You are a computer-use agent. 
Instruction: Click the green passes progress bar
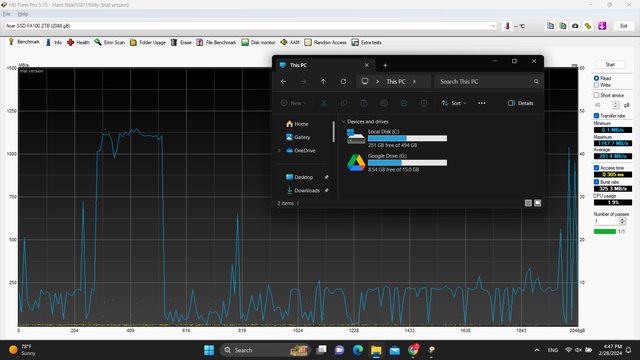(x=605, y=231)
